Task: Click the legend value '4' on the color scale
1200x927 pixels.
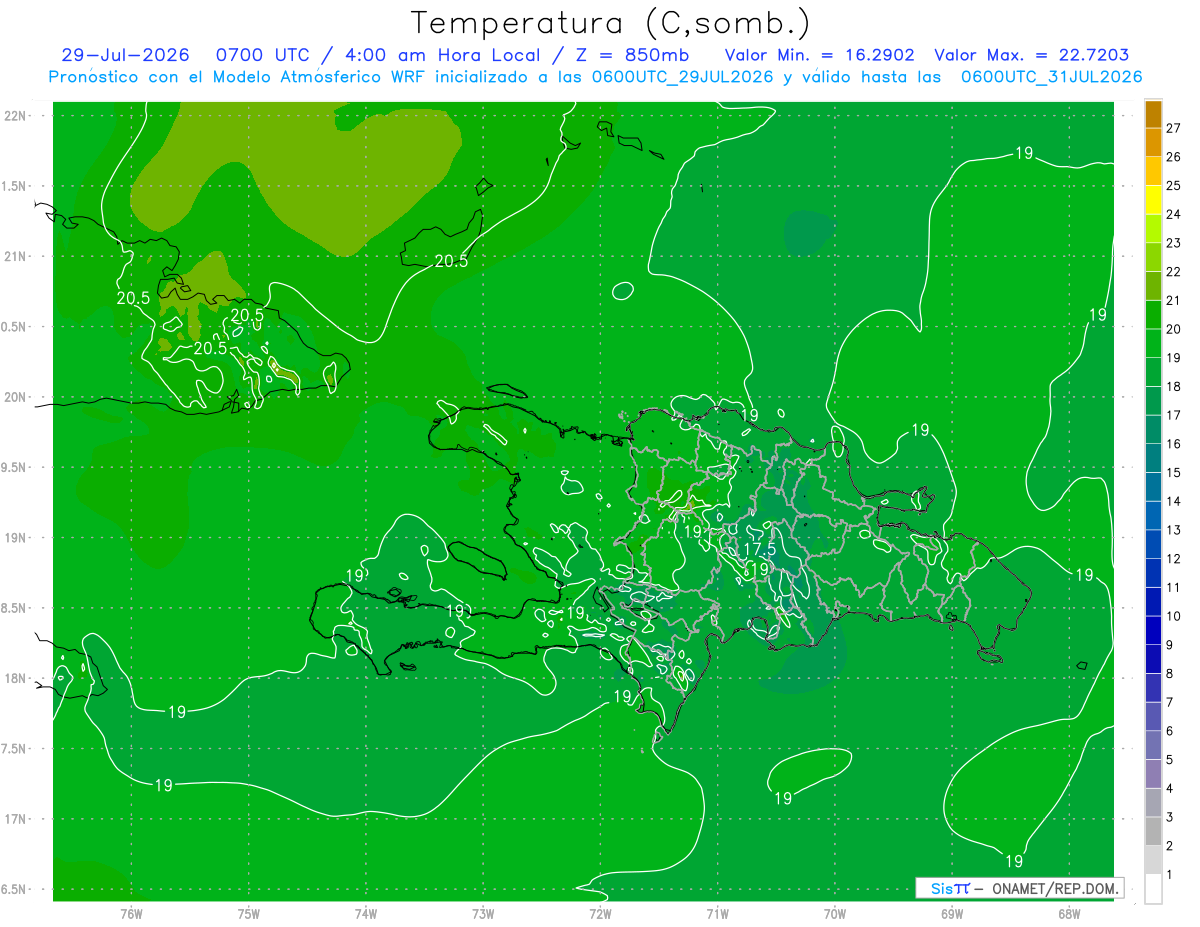Action: point(1171,789)
